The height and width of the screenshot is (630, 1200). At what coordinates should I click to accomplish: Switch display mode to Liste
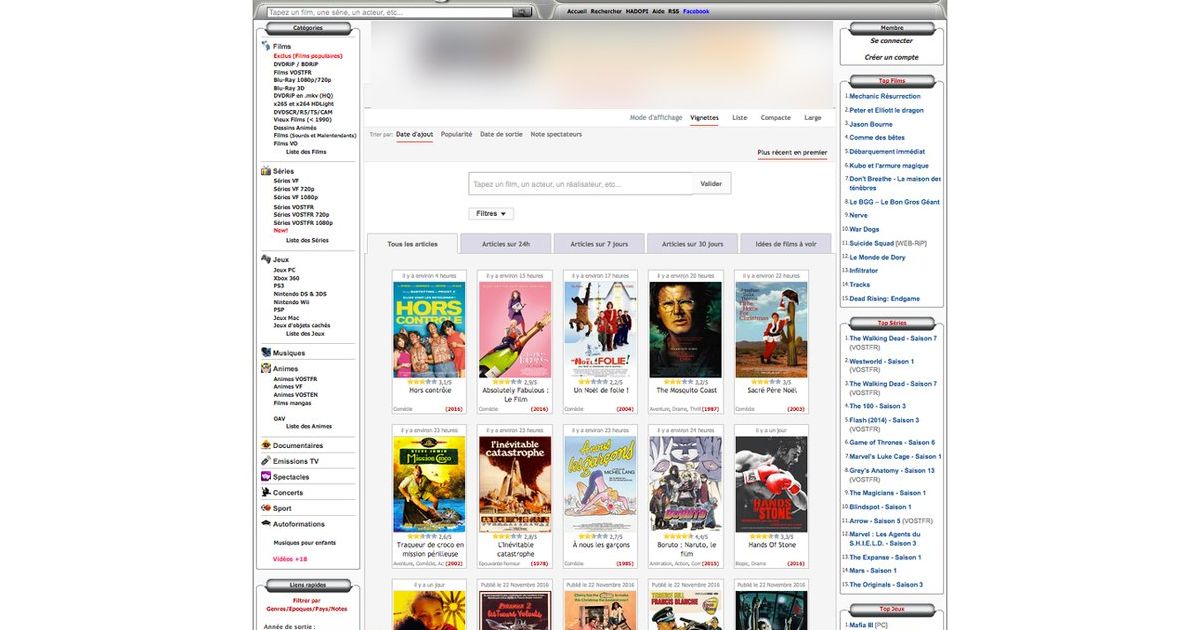click(x=739, y=118)
